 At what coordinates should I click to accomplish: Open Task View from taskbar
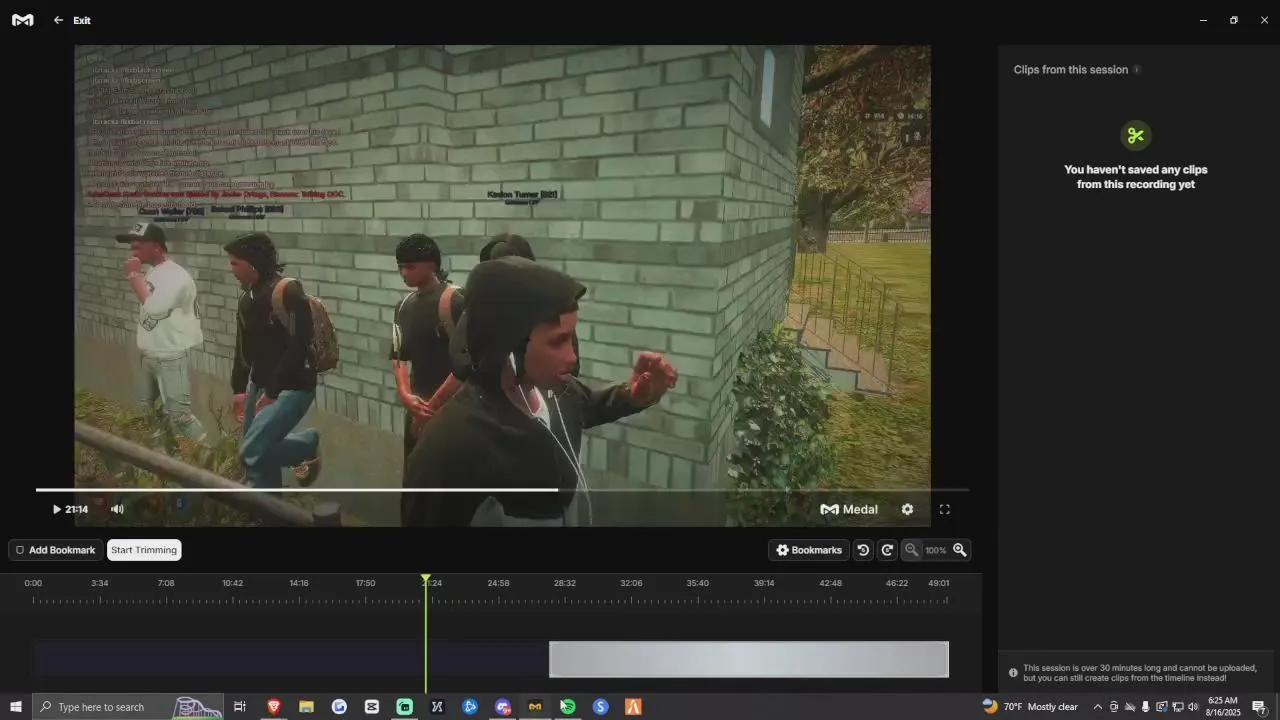click(240, 707)
